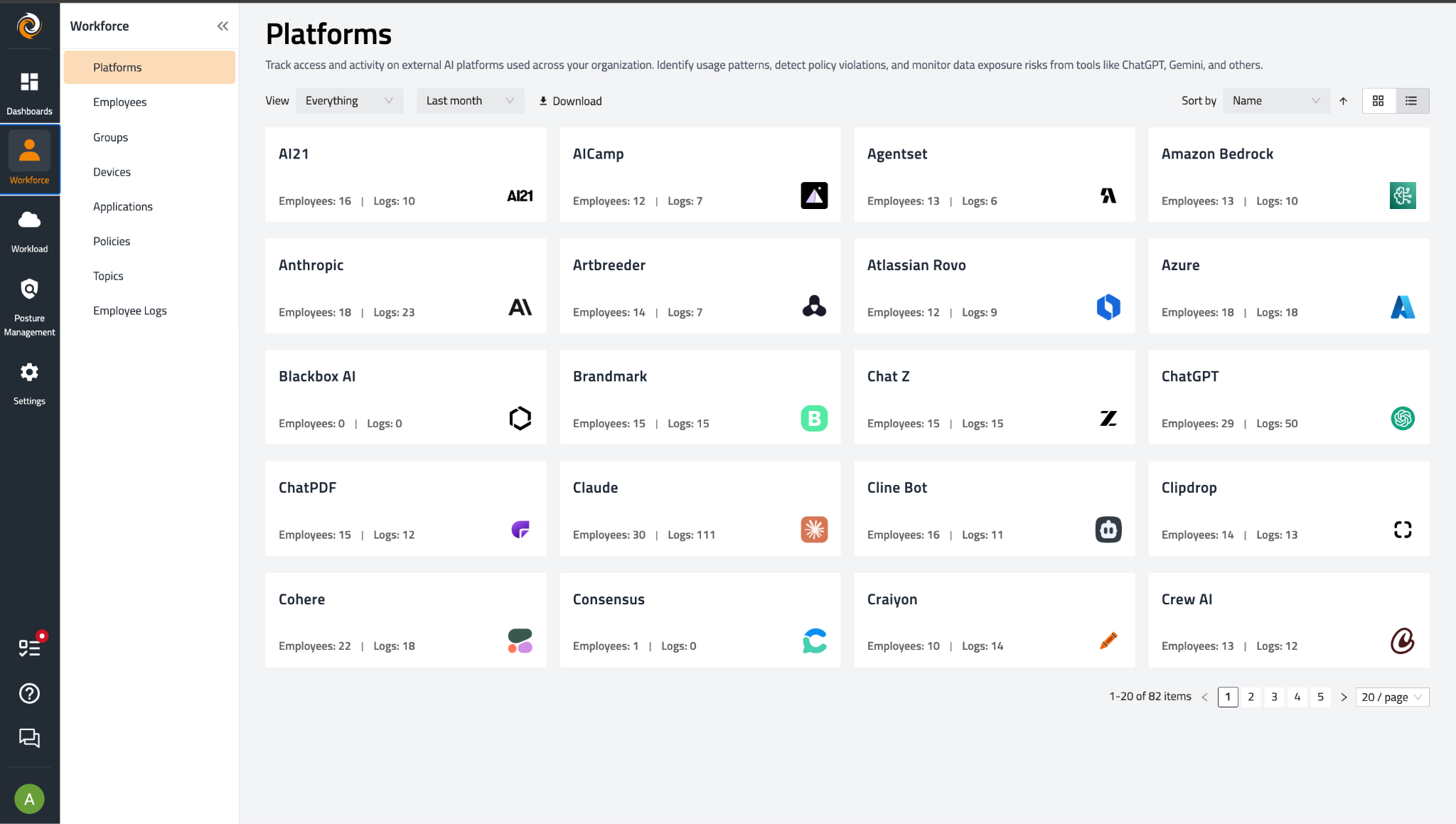Click the Anthropic logo icon

point(520,307)
